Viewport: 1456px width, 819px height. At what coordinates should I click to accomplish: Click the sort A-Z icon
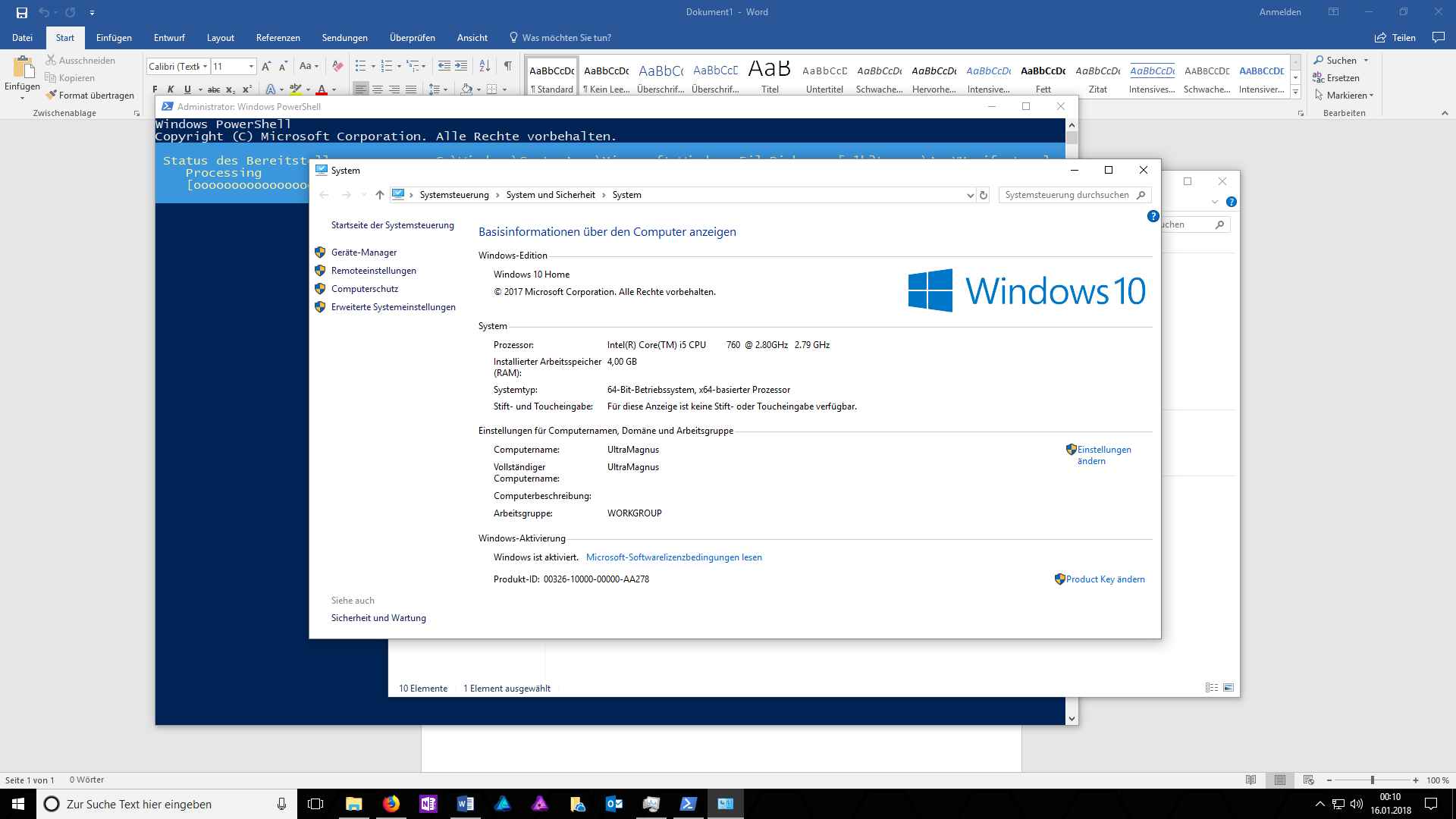click(x=485, y=66)
